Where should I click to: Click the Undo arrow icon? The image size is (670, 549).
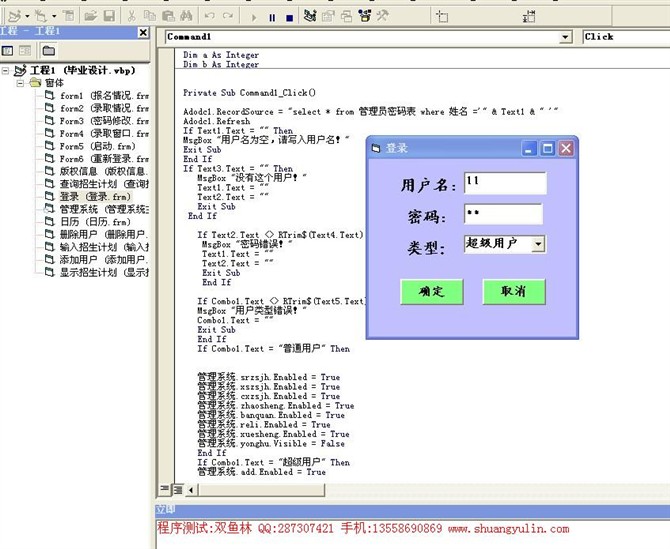209,16
